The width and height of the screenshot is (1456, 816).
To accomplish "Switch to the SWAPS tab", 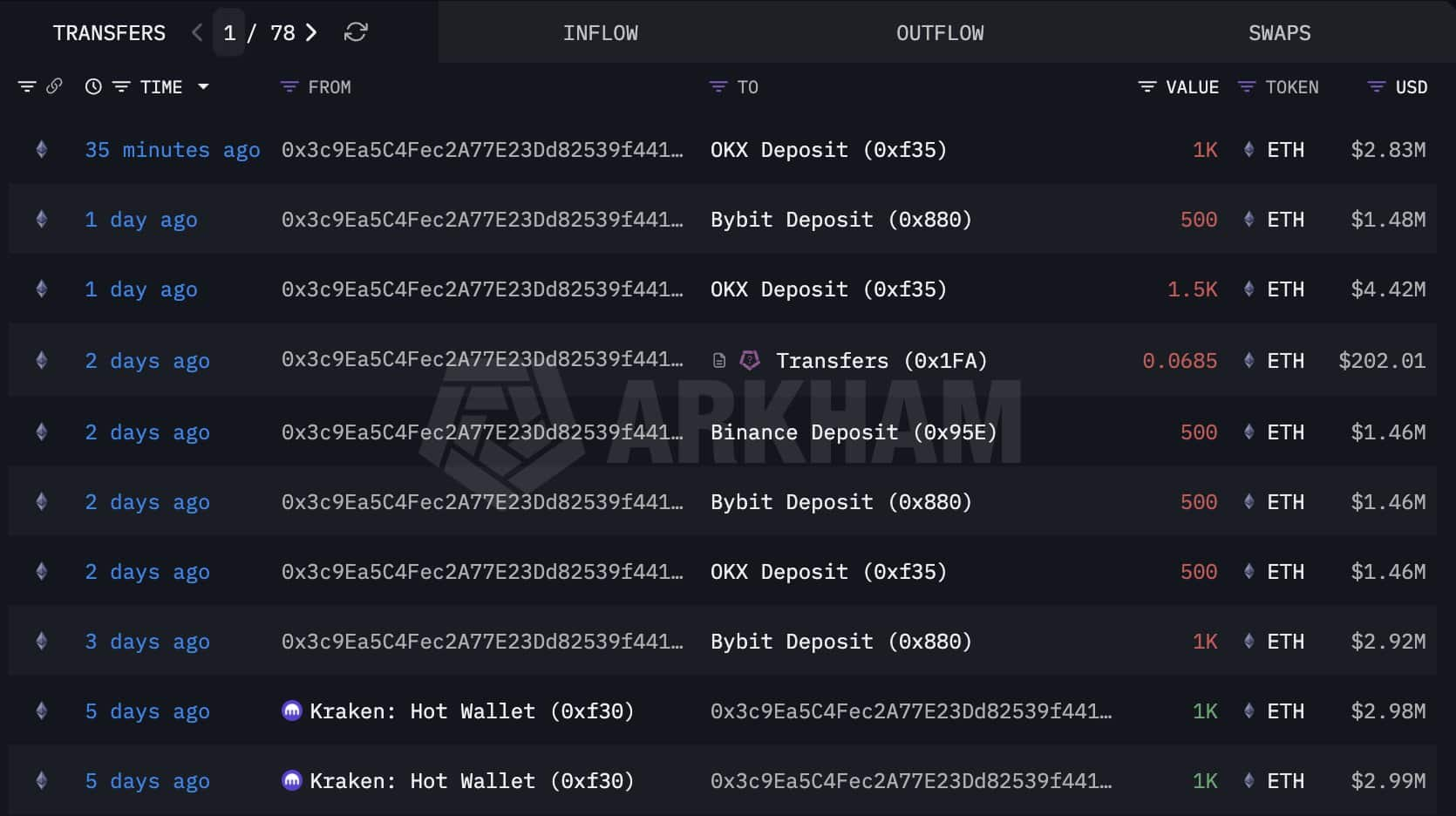I will click(x=1279, y=33).
